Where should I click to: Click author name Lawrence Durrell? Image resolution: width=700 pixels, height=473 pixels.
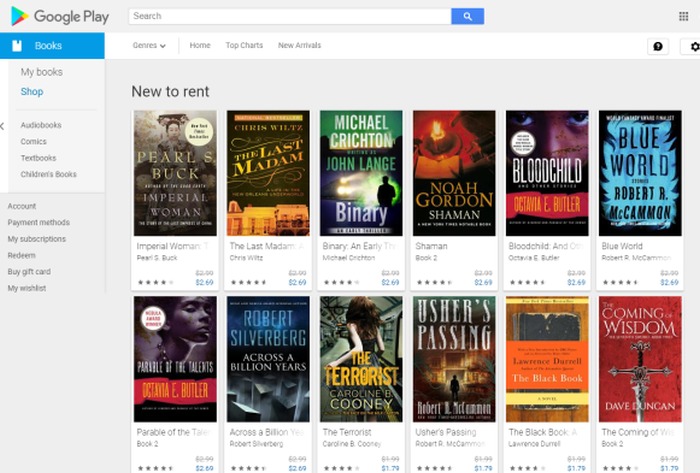(534, 444)
